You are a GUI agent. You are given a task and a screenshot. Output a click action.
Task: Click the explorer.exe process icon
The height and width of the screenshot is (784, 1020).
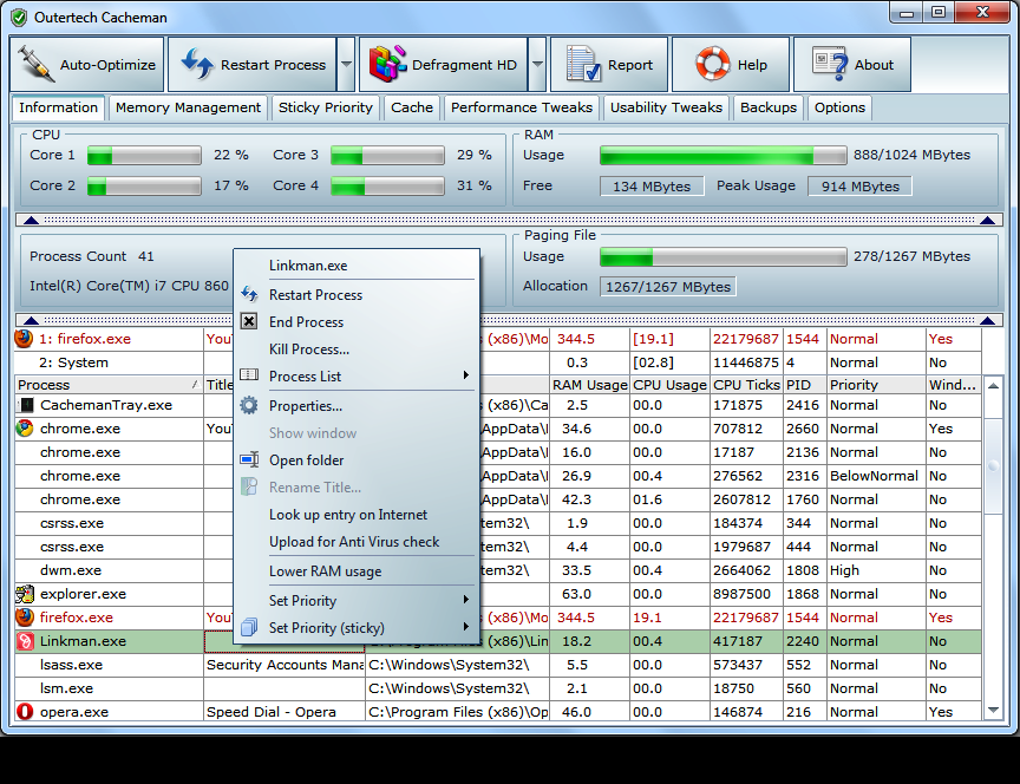click(x=25, y=594)
